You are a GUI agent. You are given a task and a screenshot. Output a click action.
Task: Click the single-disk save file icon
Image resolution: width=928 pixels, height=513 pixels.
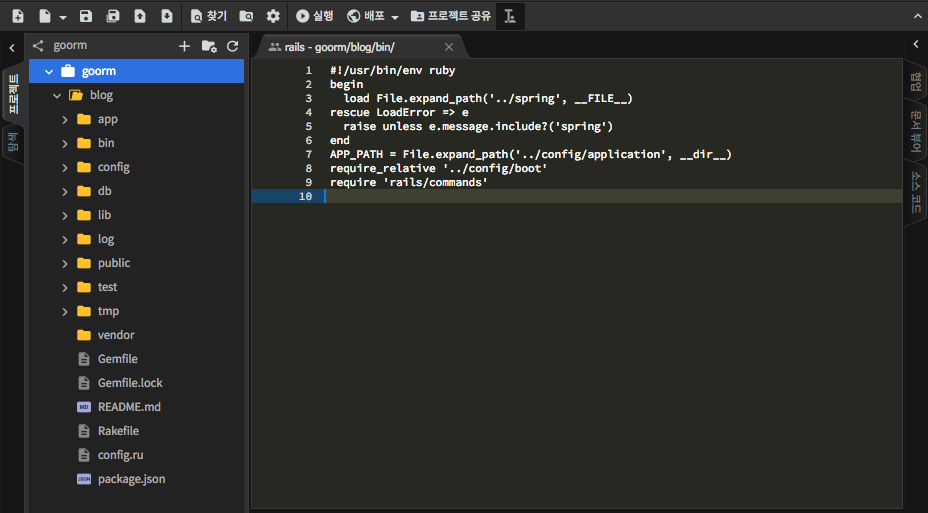point(86,16)
